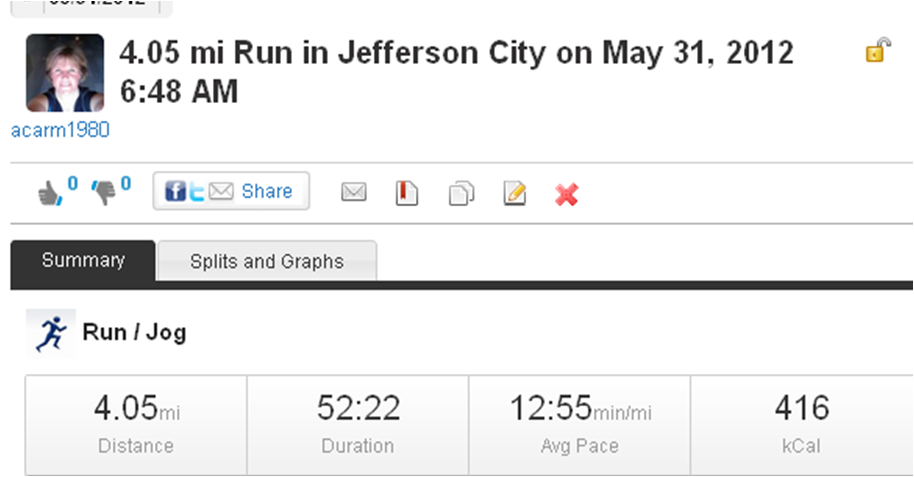914x477 pixels.
Task: Click the Run / Jog runner icon
Action: (50, 333)
